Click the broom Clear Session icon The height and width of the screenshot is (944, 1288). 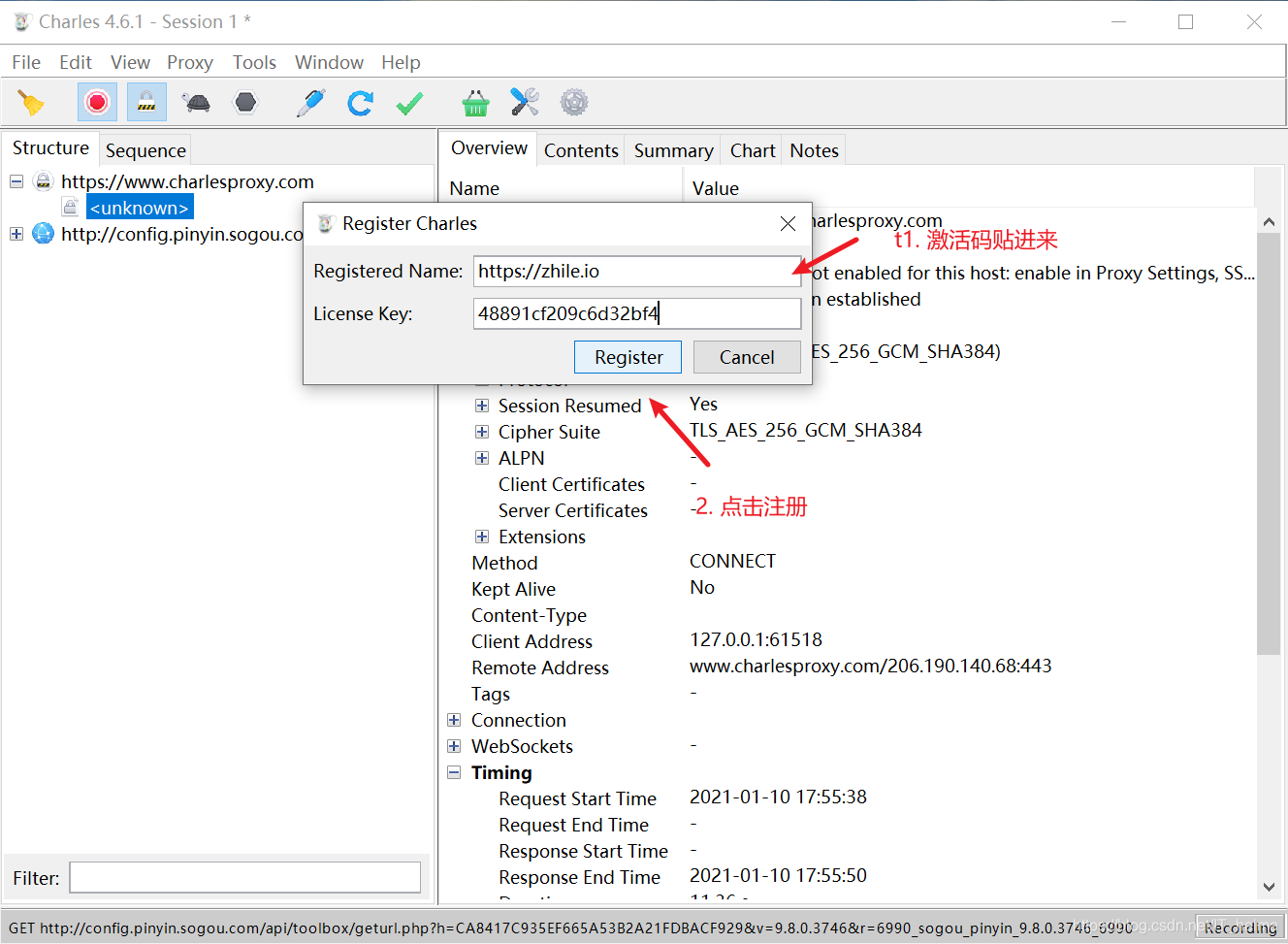tap(31, 103)
